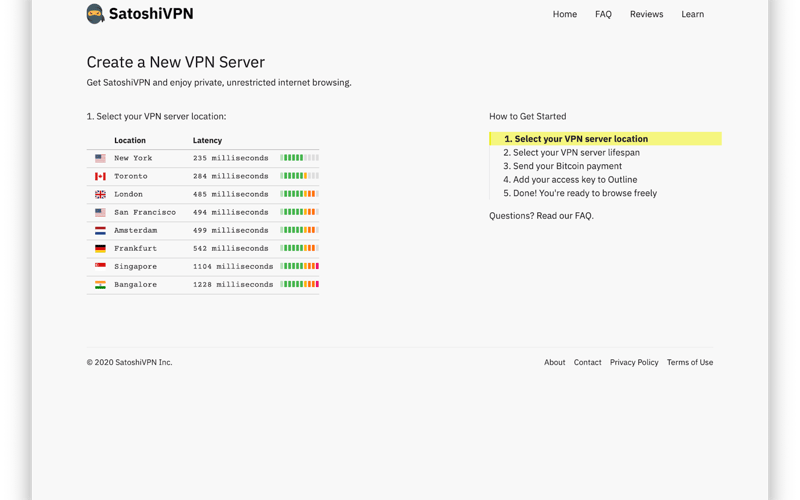Open the Contact footer link
800x500 pixels.
[x=587, y=362]
